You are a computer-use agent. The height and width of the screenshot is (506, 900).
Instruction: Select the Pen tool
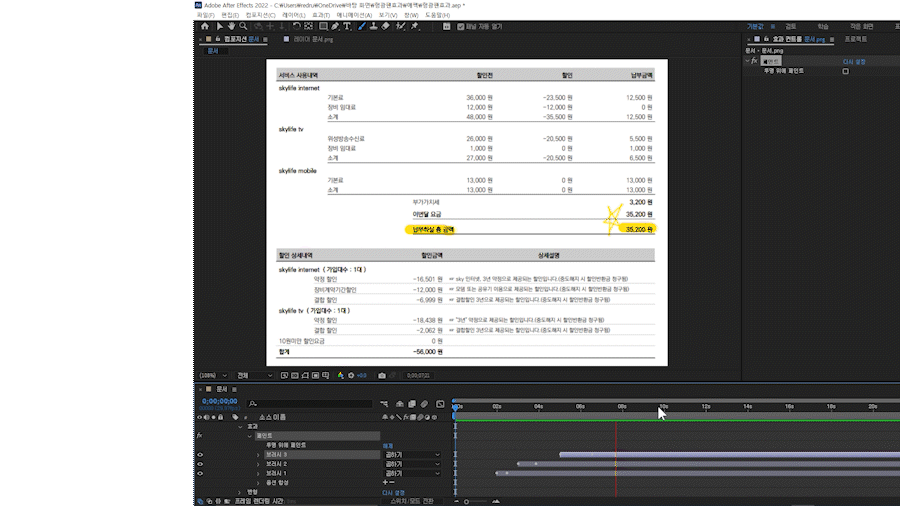coord(335,26)
